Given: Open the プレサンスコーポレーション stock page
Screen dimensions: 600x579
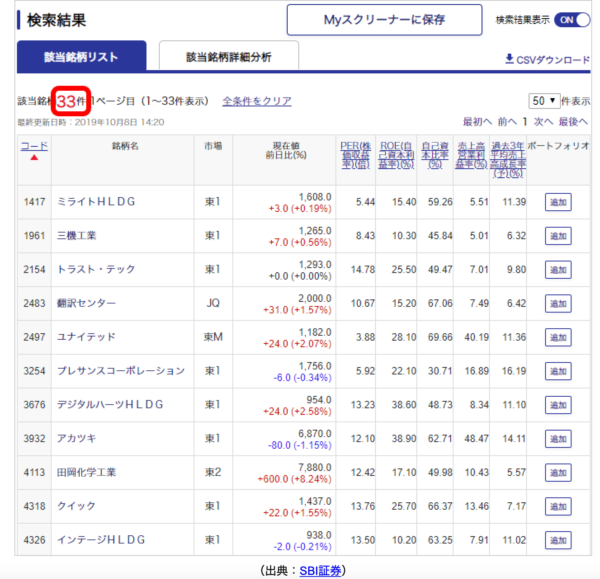Looking at the screenshot, I should tap(121, 370).
